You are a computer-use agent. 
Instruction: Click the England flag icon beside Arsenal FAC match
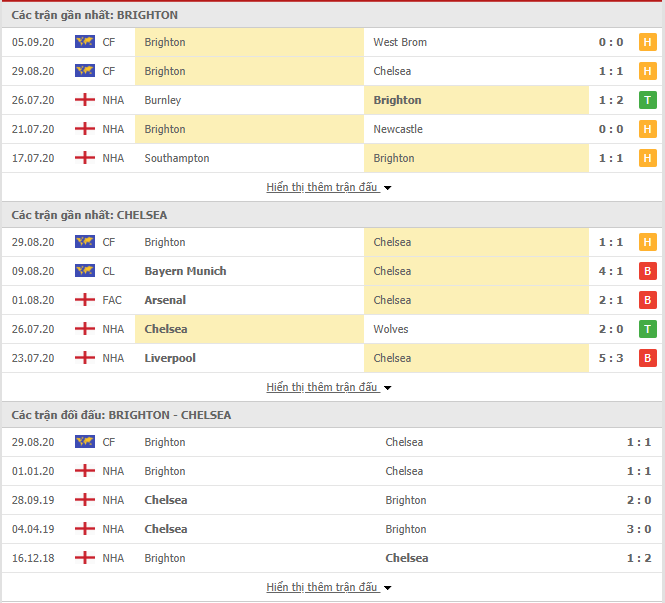point(85,300)
